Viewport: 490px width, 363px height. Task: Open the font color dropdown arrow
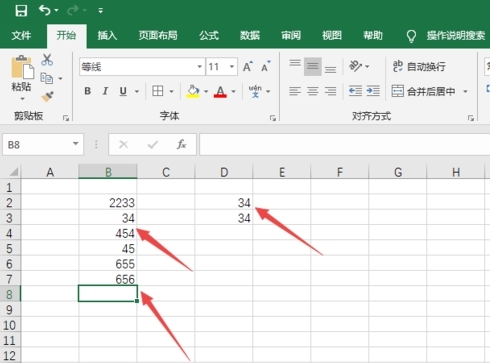pos(233,91)
